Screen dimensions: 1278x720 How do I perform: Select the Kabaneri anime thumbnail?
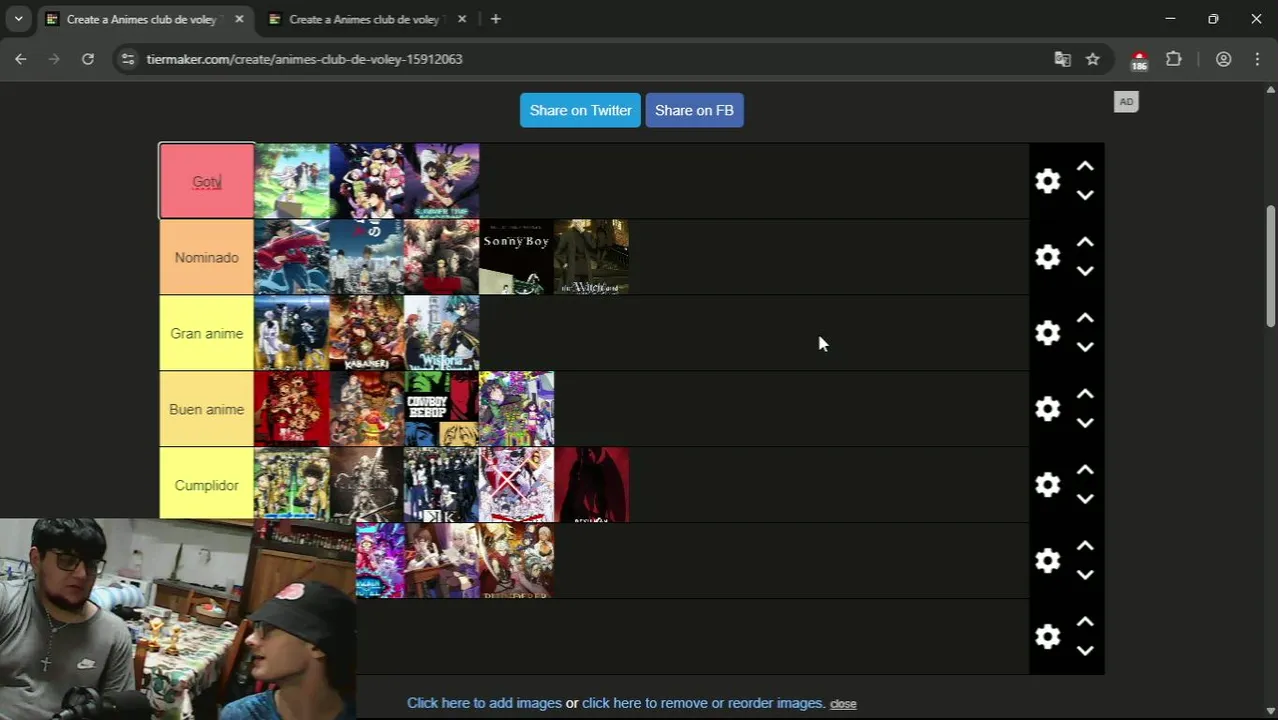point(366,333)
